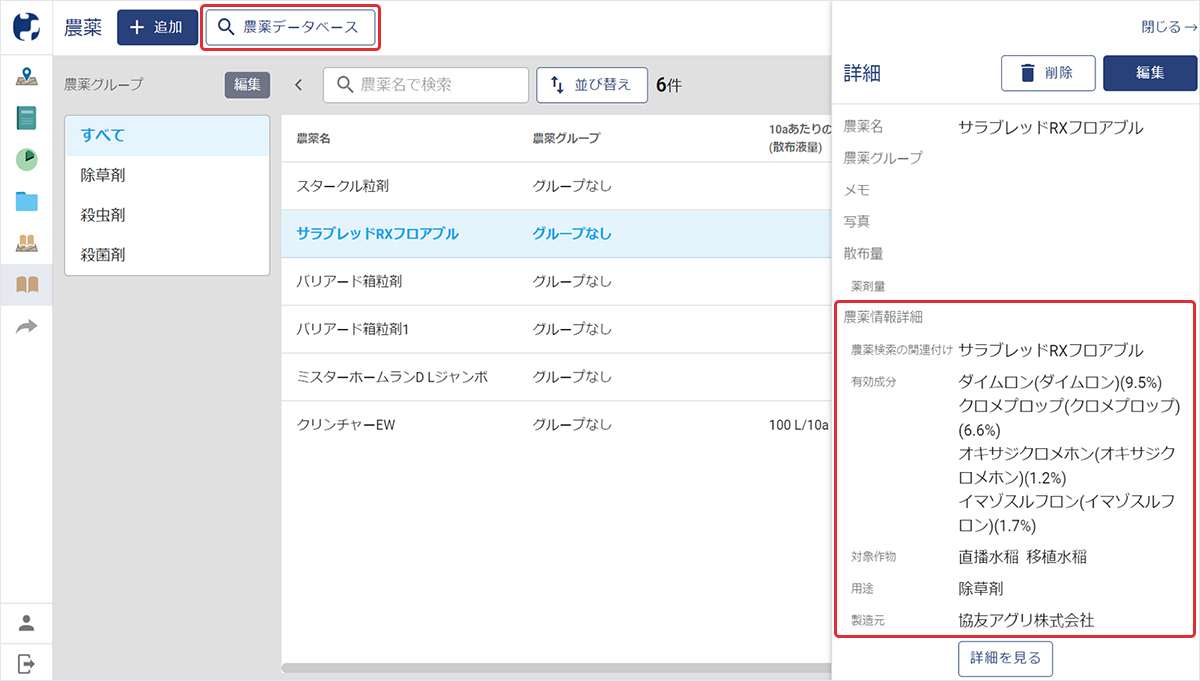This screenshot has width=1200, height=681.
Task: Select the バリアード箱粒剤 row
Action: coord(557,282)
